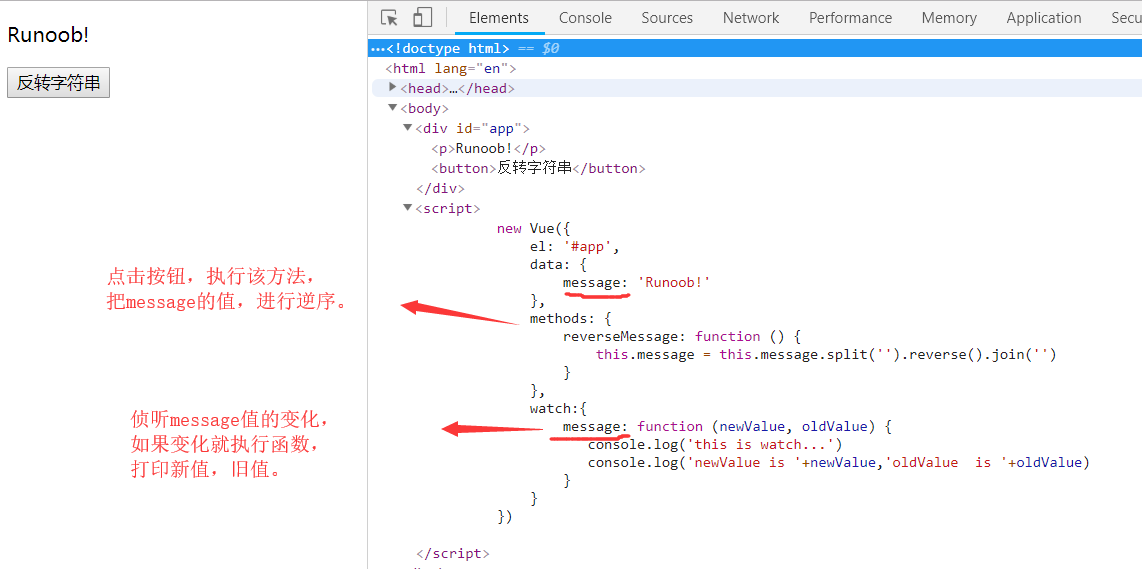The image size is (1142, 569).
Task: Collapse the div id="app" node
Action: coord(408,128)
